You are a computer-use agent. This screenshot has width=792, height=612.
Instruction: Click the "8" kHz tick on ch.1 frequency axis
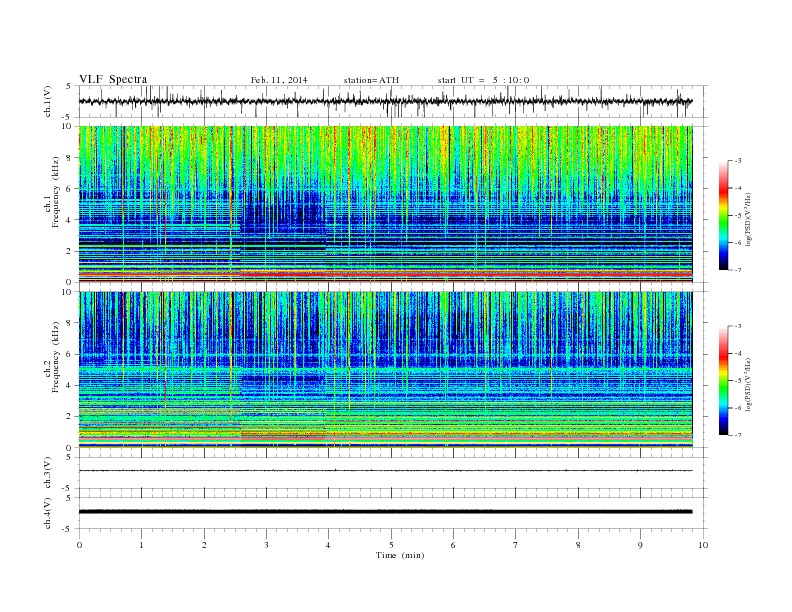(x=70, y=158)
